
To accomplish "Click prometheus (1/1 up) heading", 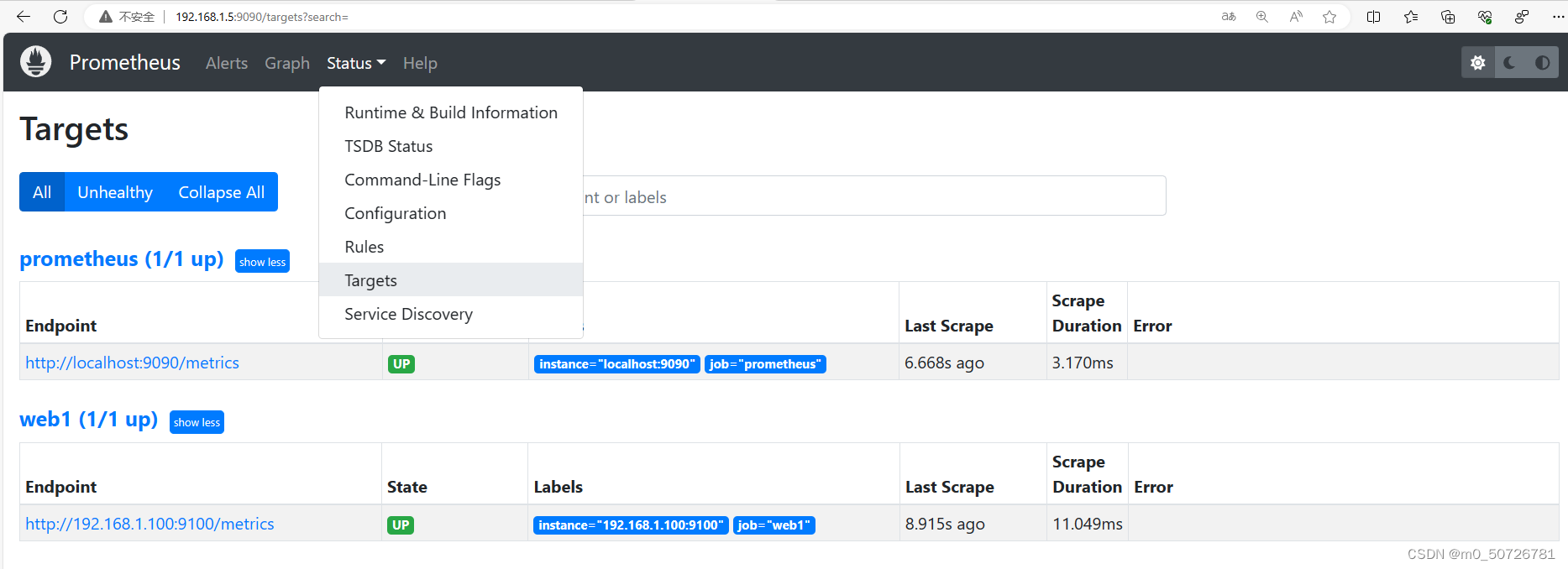I will pos(122,258).
